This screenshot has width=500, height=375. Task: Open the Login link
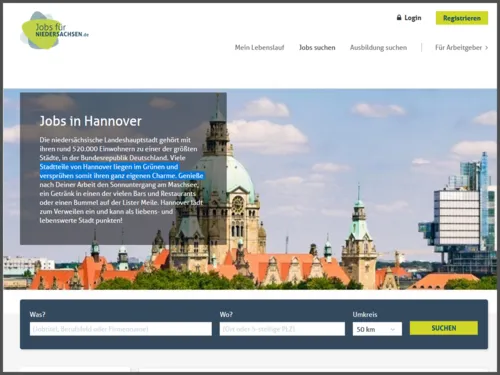(413, 18)
